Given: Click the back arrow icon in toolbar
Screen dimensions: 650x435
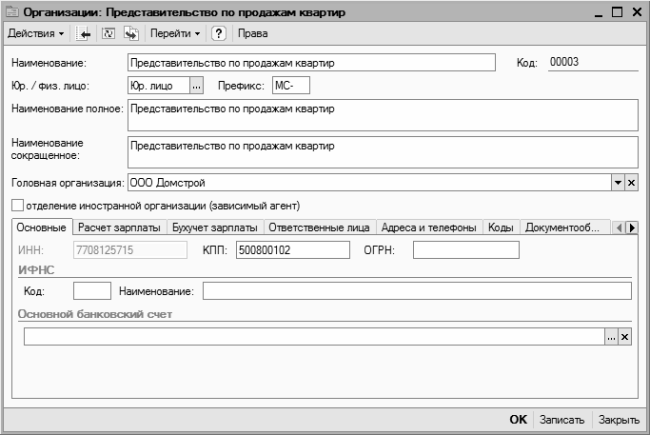Looking at the screenshot, I should (x=86, y=34).
